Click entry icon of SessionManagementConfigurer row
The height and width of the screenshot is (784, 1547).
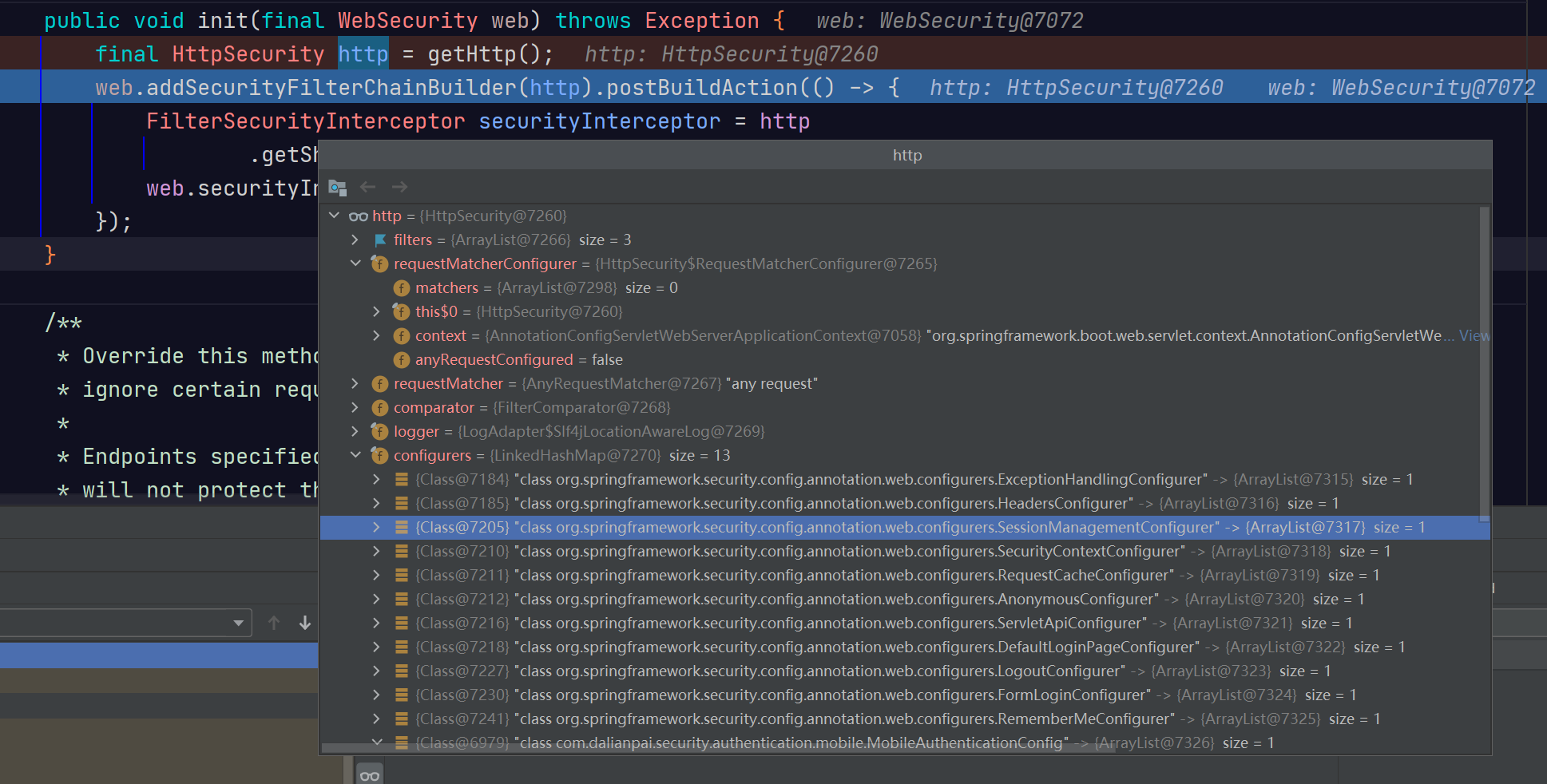point(402,527)
